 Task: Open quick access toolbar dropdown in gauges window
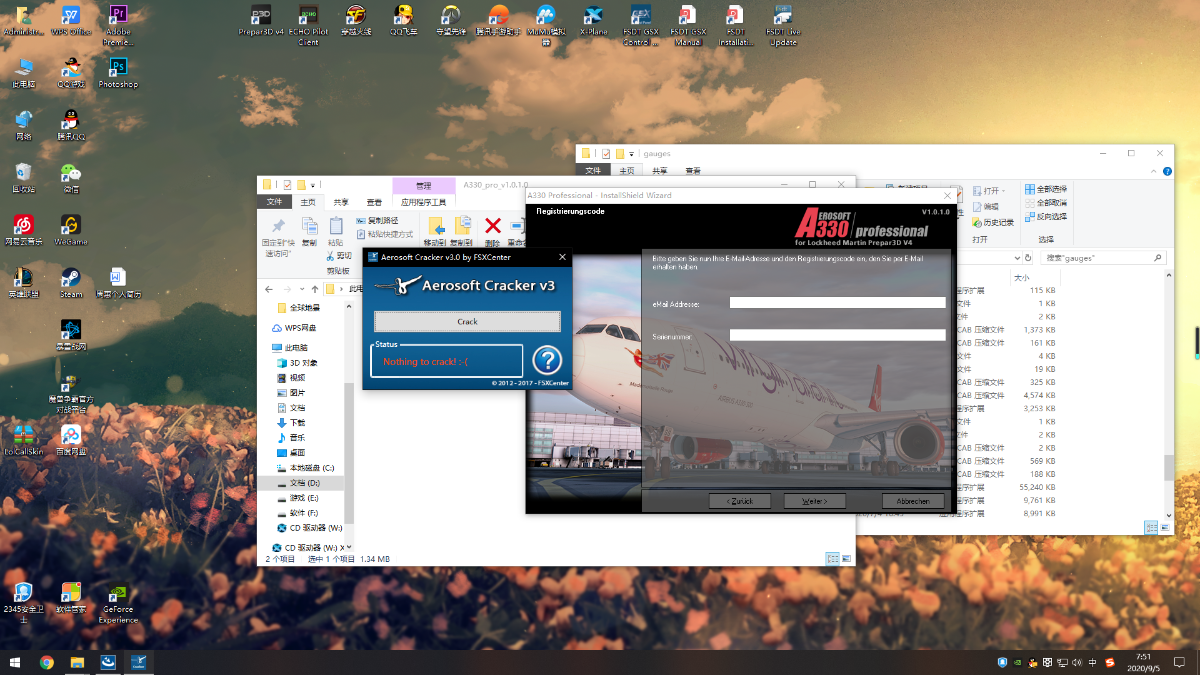(632, 154)
